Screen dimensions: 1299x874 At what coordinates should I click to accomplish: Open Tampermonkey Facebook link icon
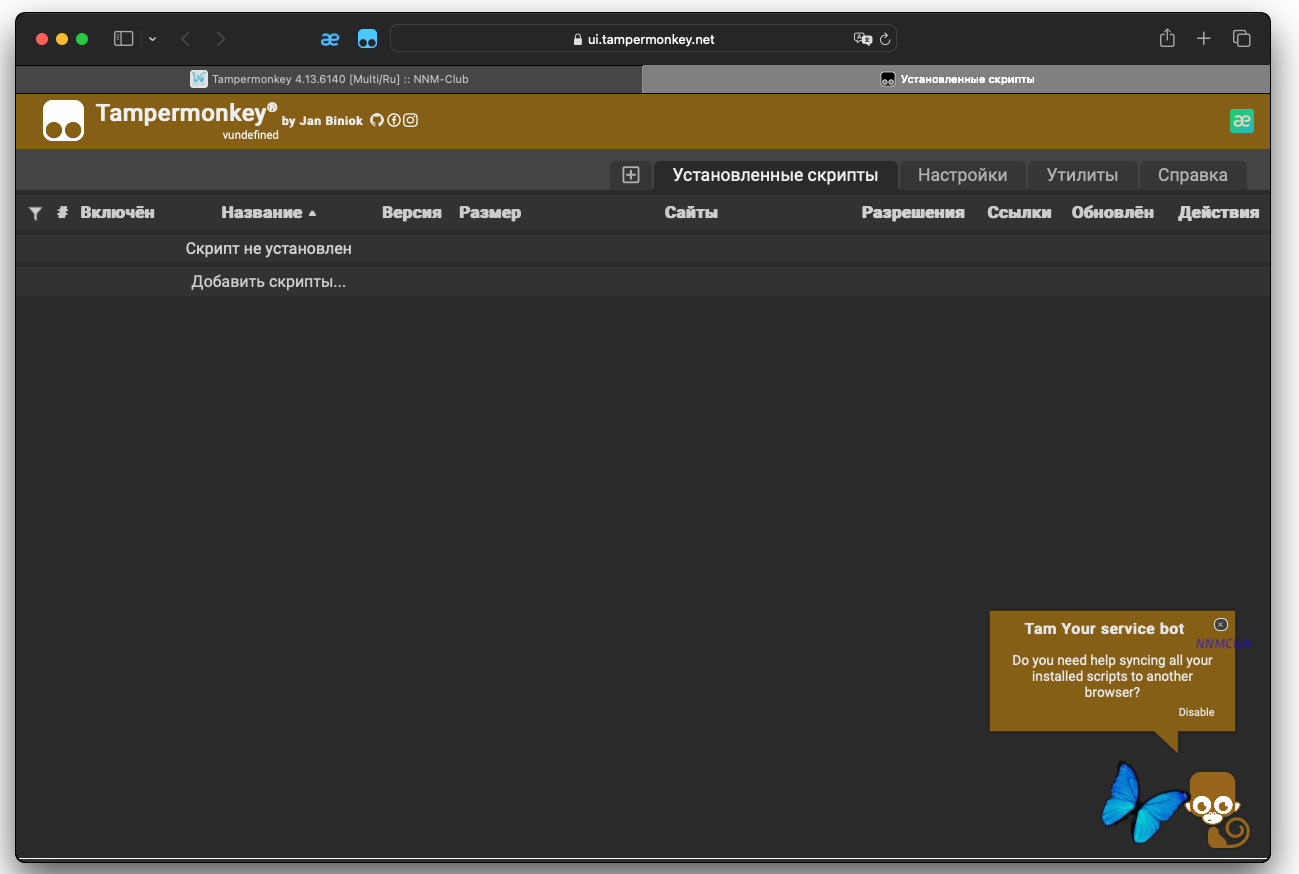394,120
